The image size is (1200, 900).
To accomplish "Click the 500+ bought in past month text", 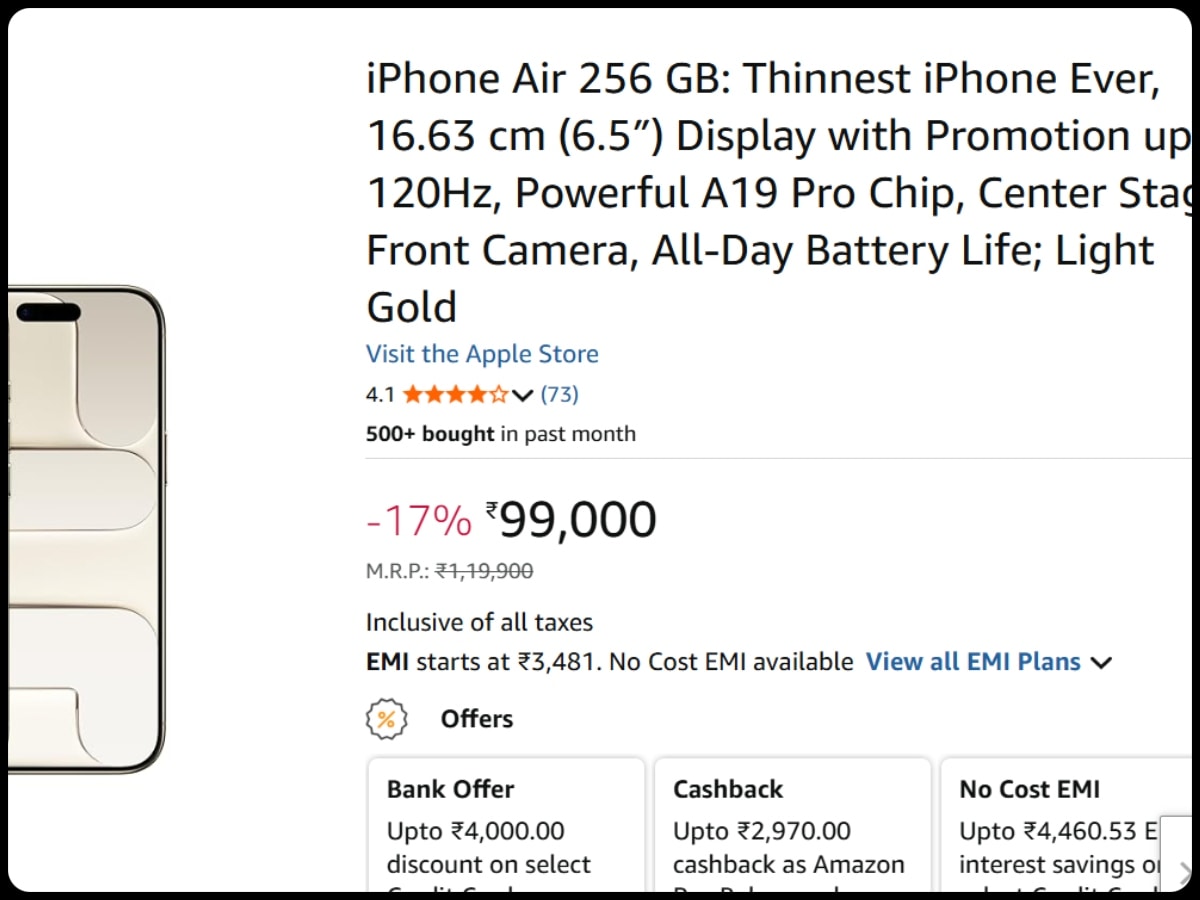I will tap(500, 434).
